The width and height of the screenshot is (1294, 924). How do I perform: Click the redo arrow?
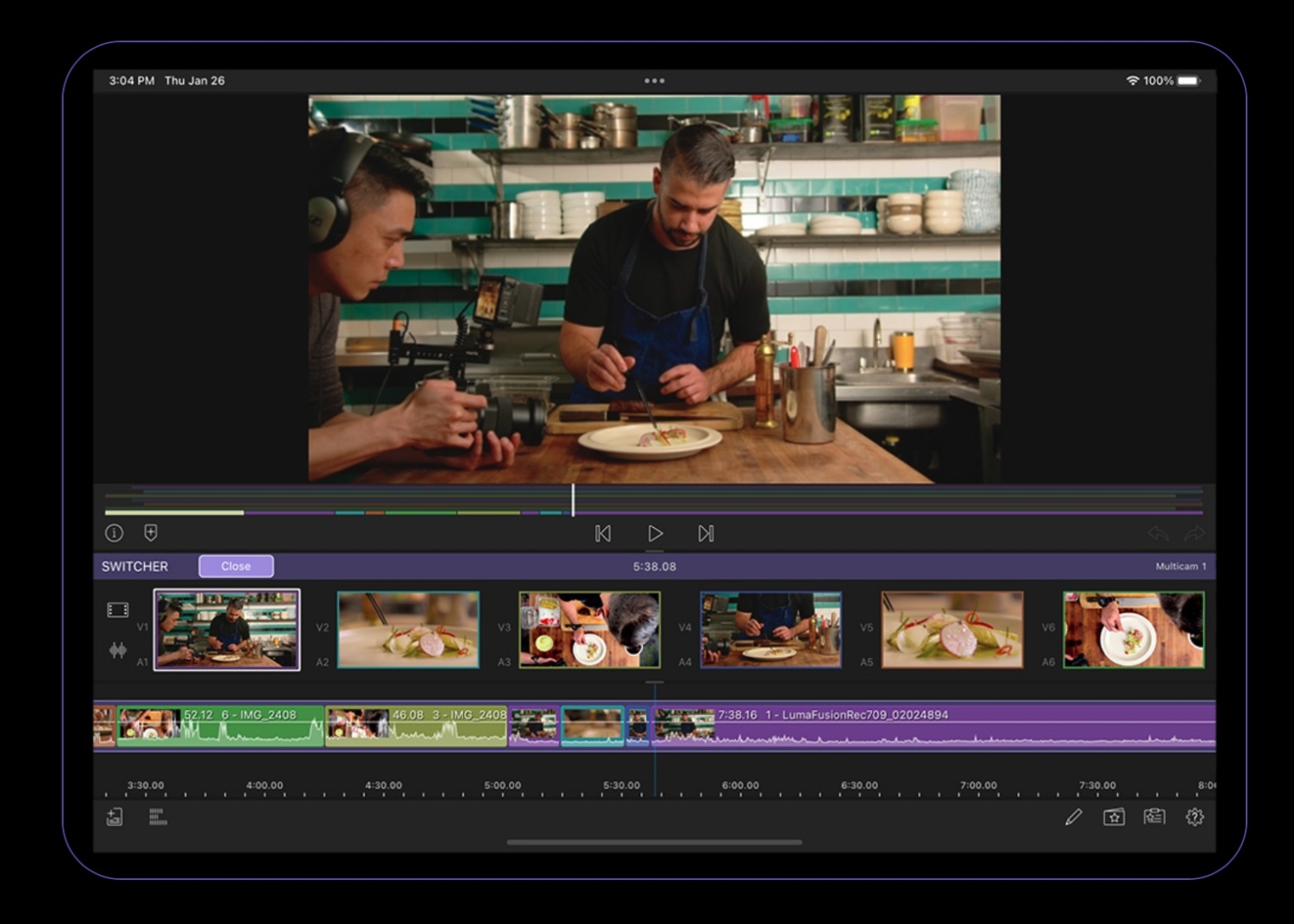pyautogui.click(x=1195, y=535)
